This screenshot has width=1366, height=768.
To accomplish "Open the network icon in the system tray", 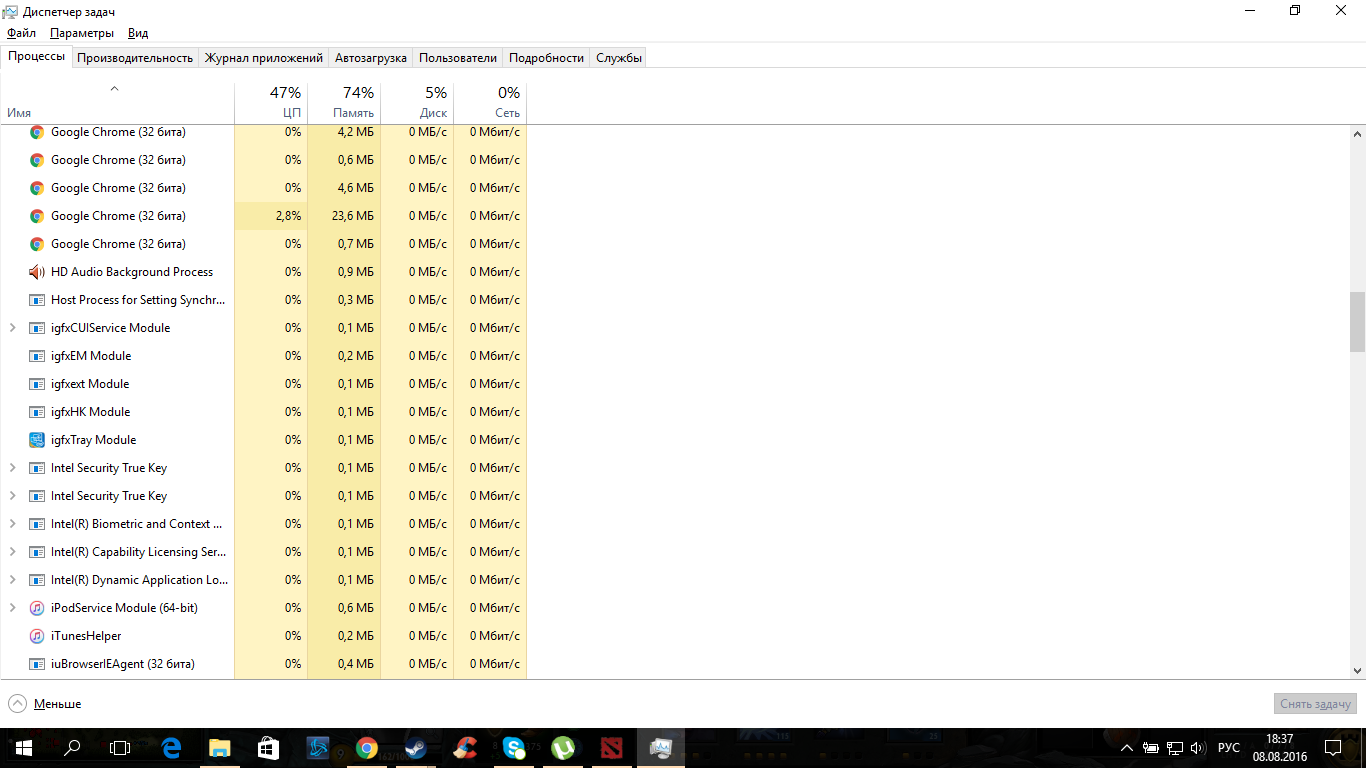I will pyautogui.click(x=1174, y=747).
